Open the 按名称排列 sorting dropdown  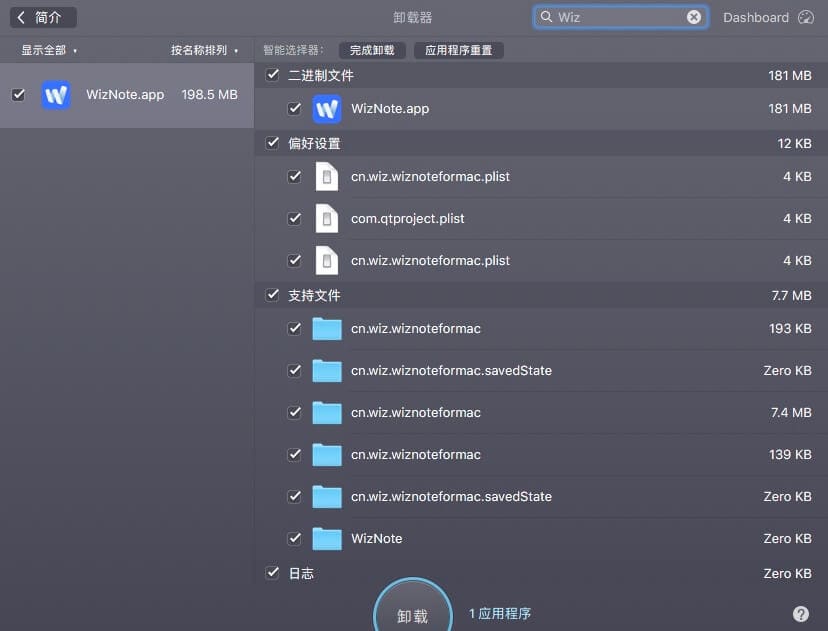[x=199, y=49]
